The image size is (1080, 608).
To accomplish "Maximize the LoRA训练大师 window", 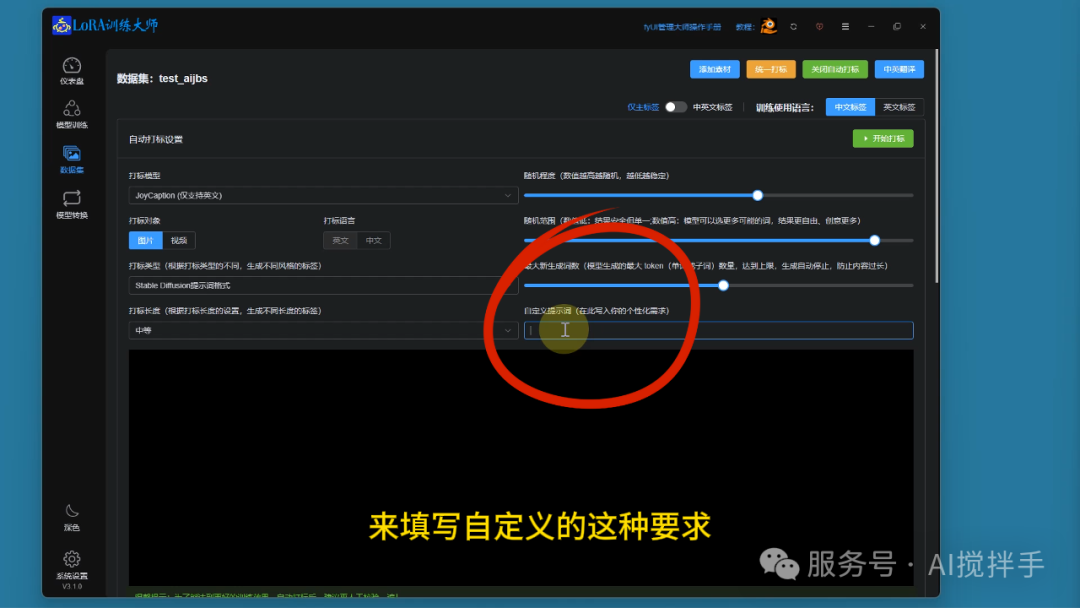I will [897, 26].
